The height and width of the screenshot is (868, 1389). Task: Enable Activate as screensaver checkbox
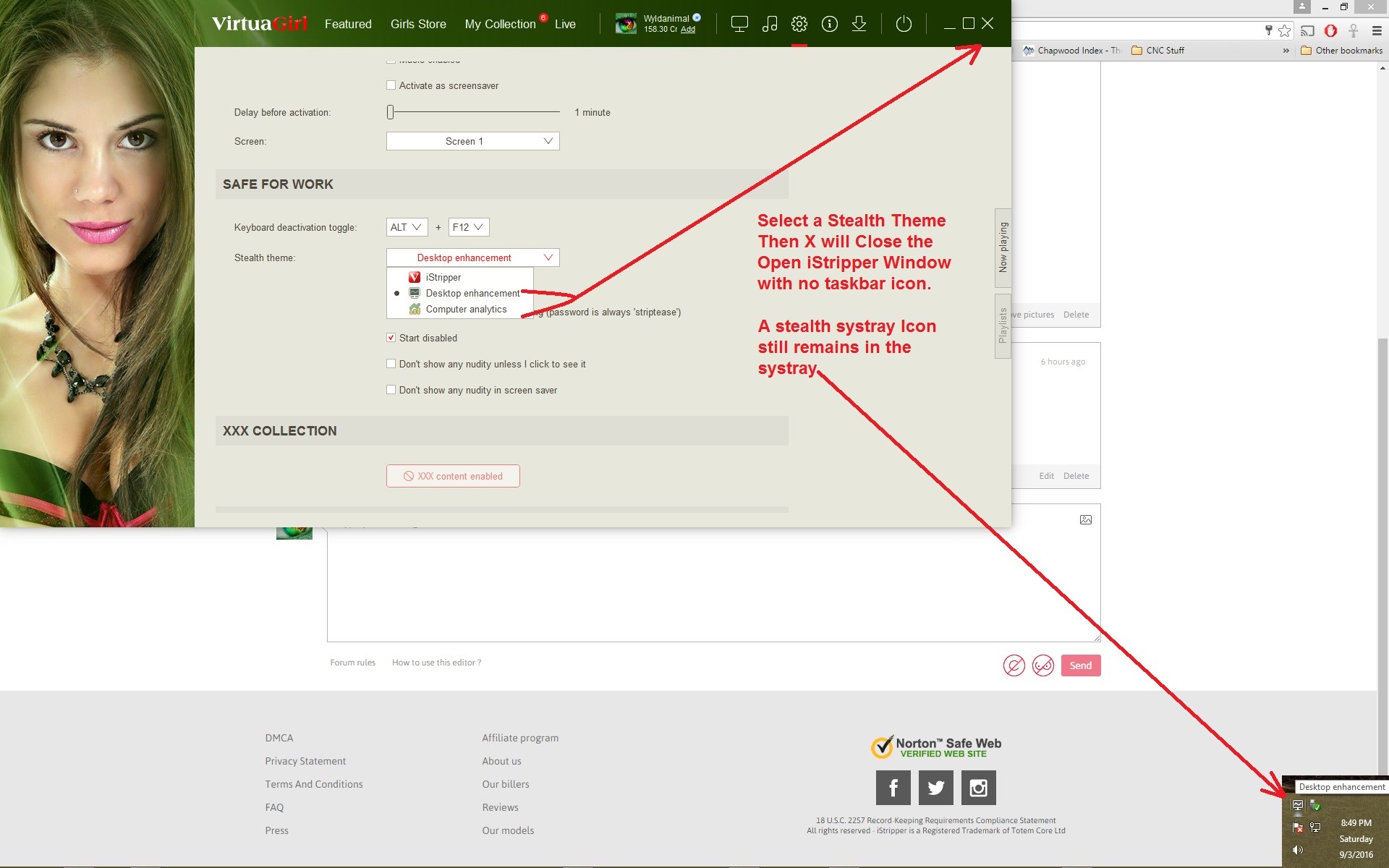pos(391,85)
